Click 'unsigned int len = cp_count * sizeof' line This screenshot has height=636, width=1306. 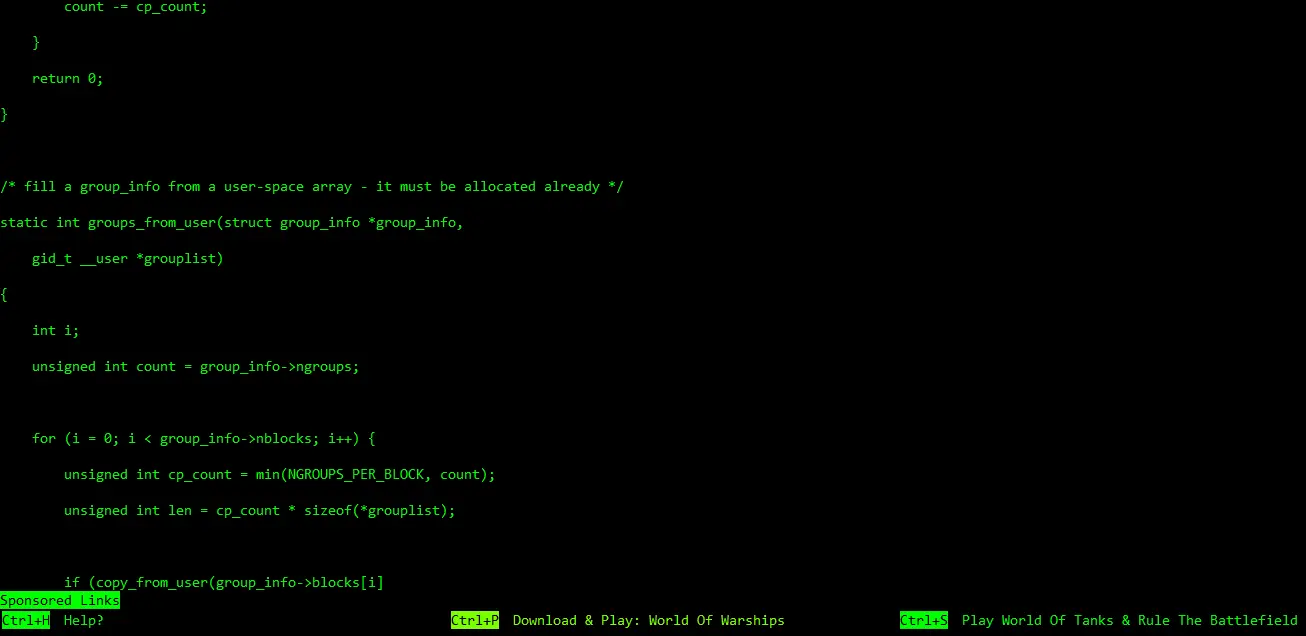pyautogui.click(x=260, y=510)
